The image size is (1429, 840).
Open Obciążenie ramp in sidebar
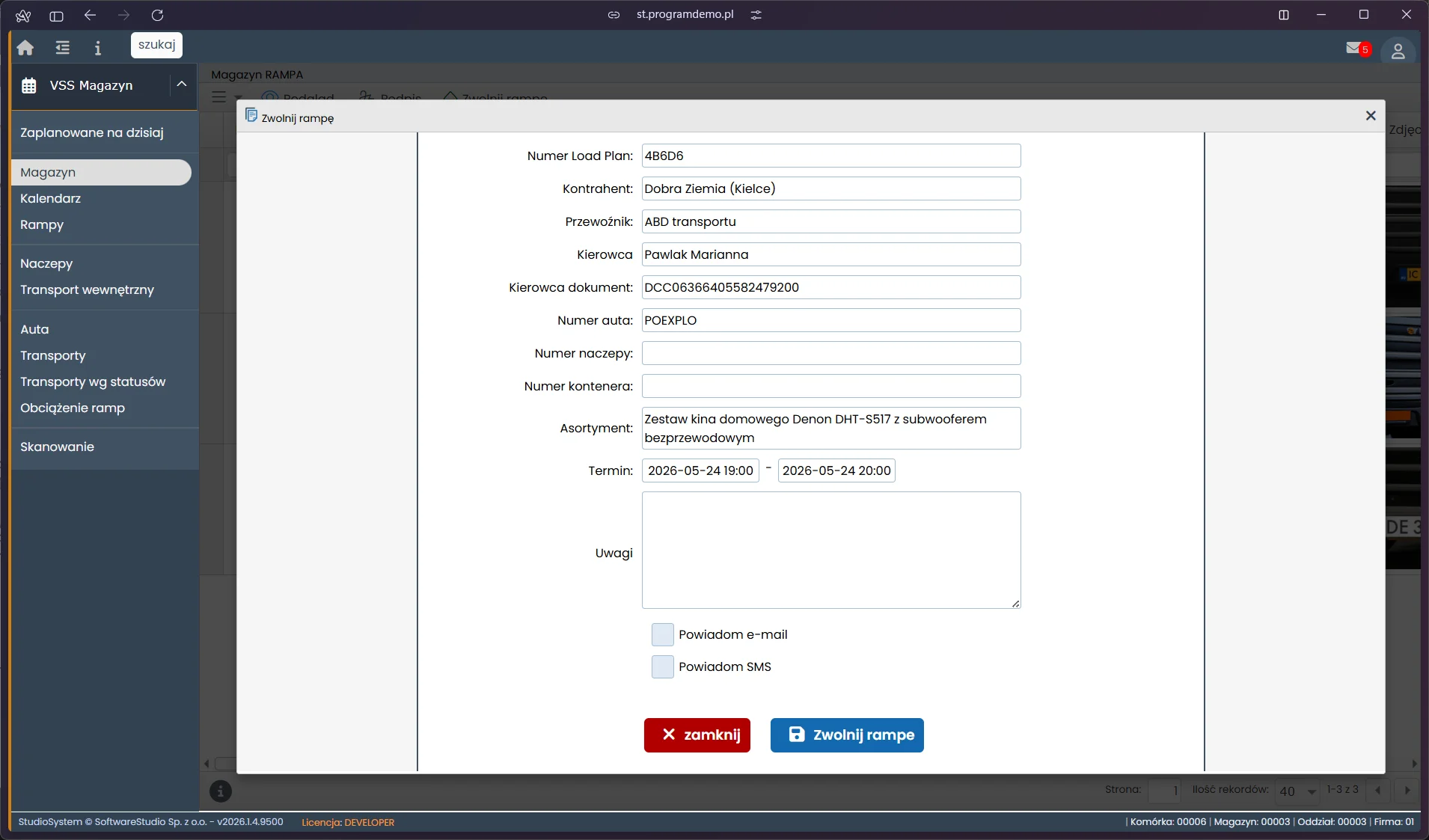(73, 408)
